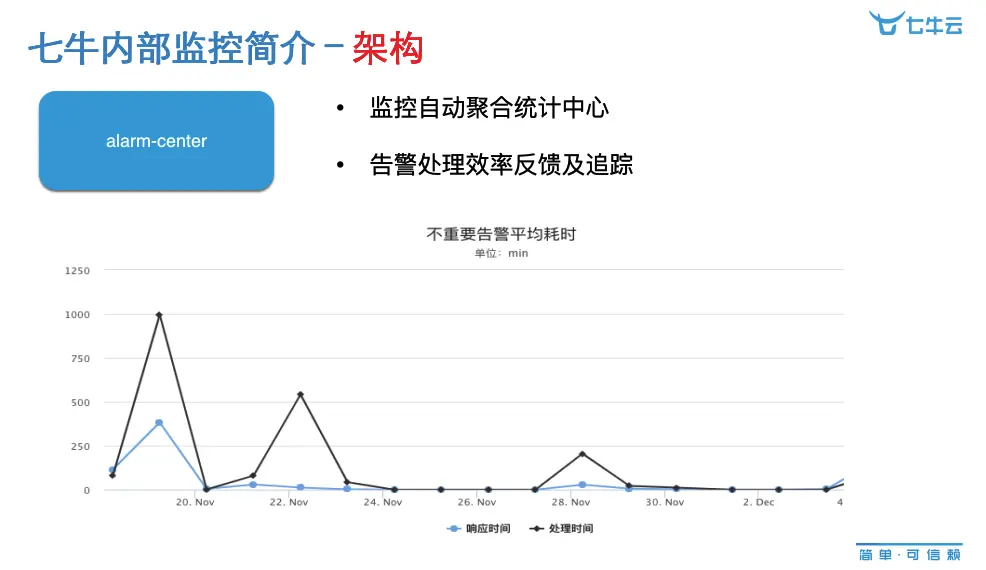Select the black line peak near 28. Nov

[582, 454]
